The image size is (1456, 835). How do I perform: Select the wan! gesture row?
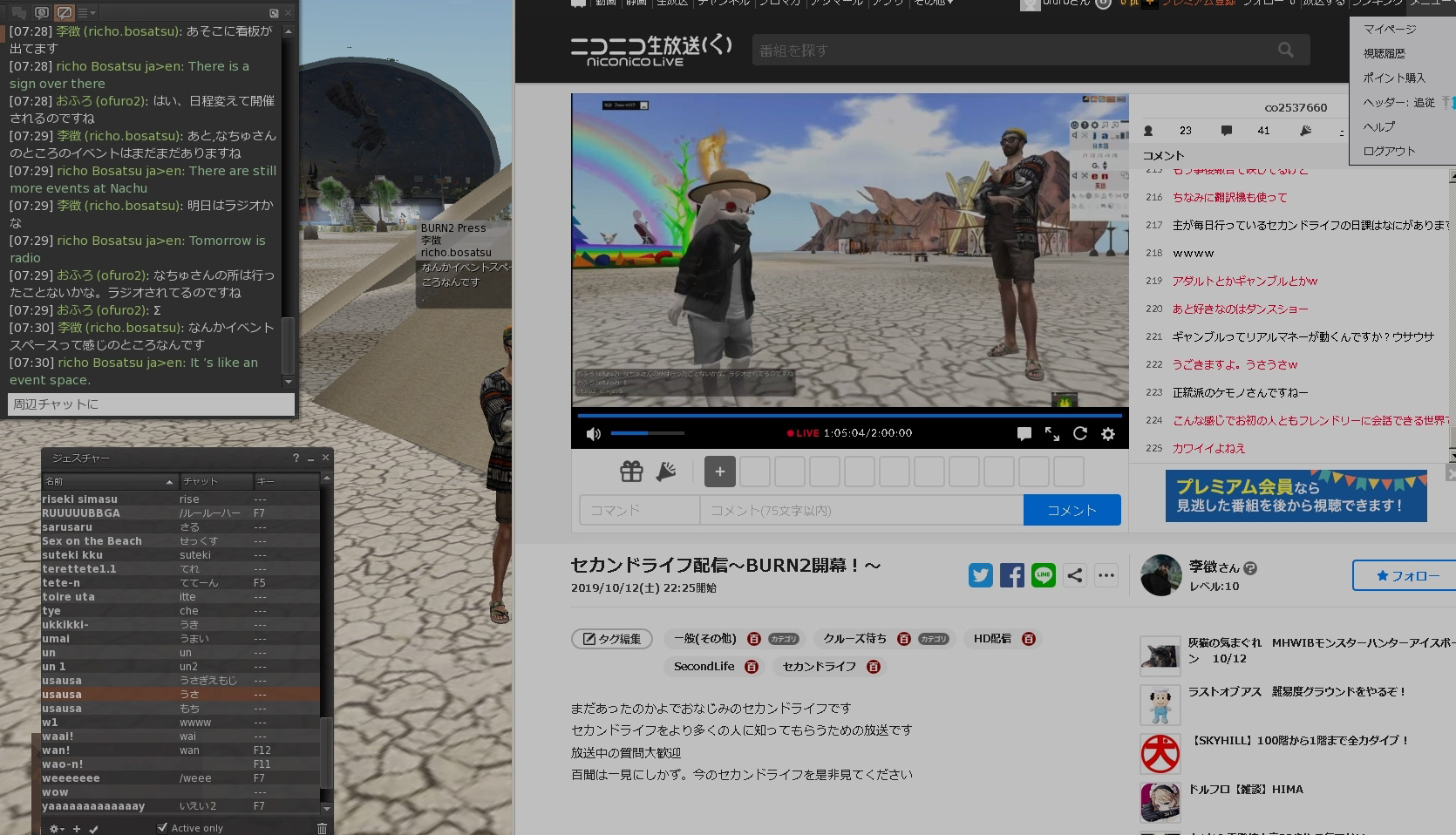coord(180,750)
